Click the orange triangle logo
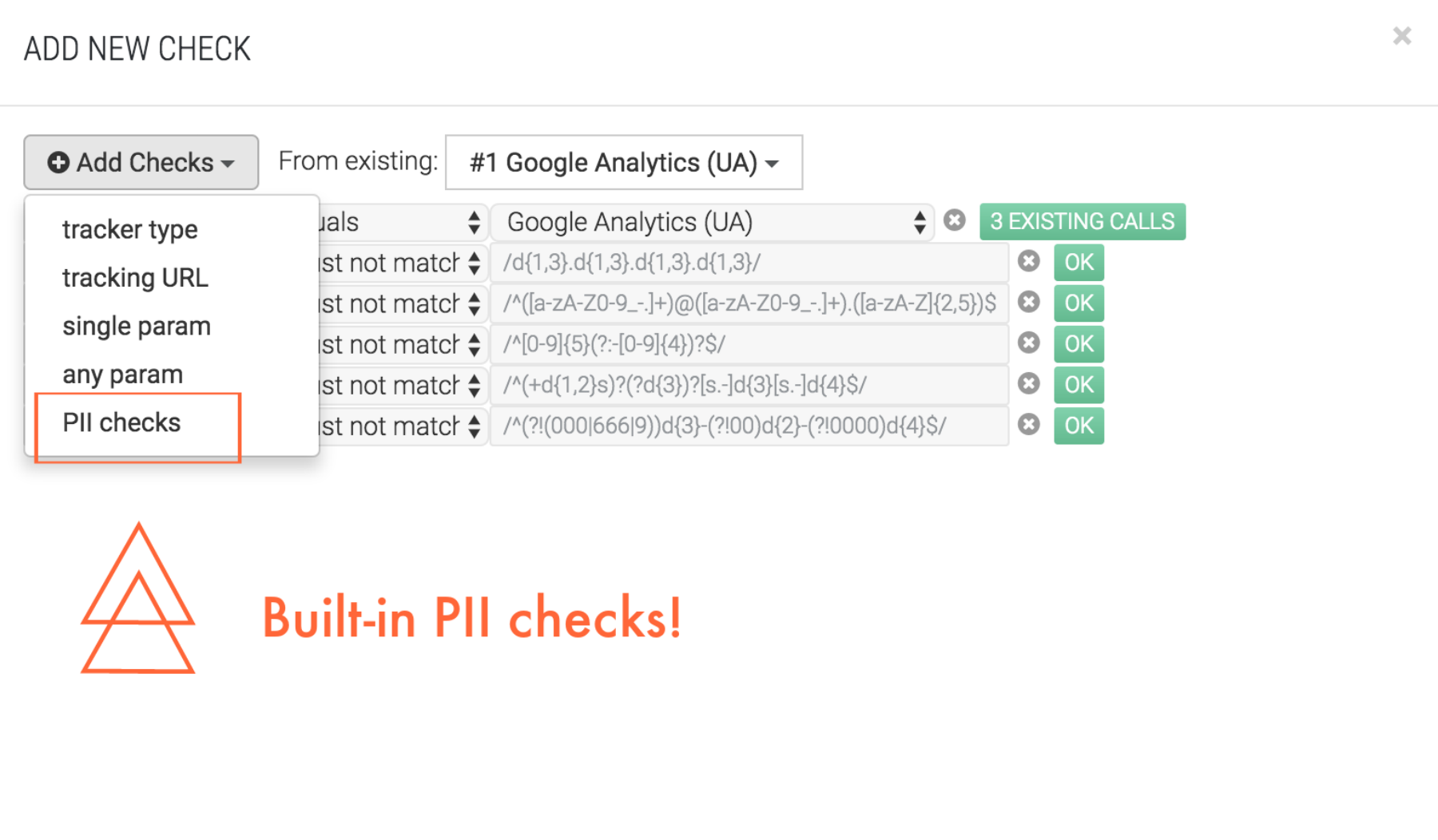The image size is (1438, 840). tap(138, 599)
